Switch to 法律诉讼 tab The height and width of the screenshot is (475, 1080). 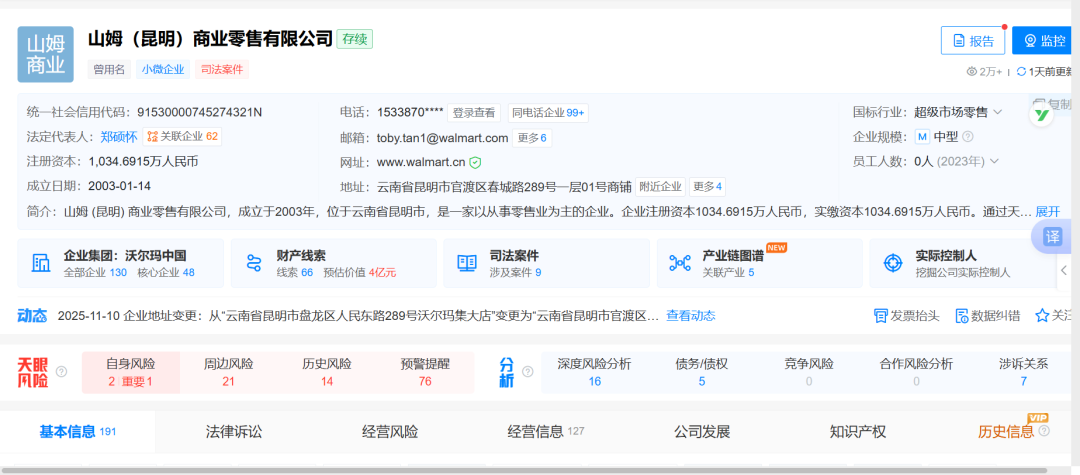click(x=234, y=432)
